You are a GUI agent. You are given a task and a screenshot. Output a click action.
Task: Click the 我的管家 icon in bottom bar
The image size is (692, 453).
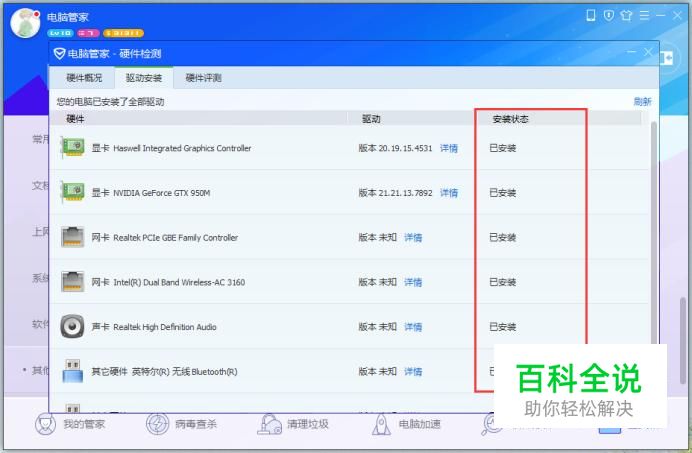[x=45, y=424]
